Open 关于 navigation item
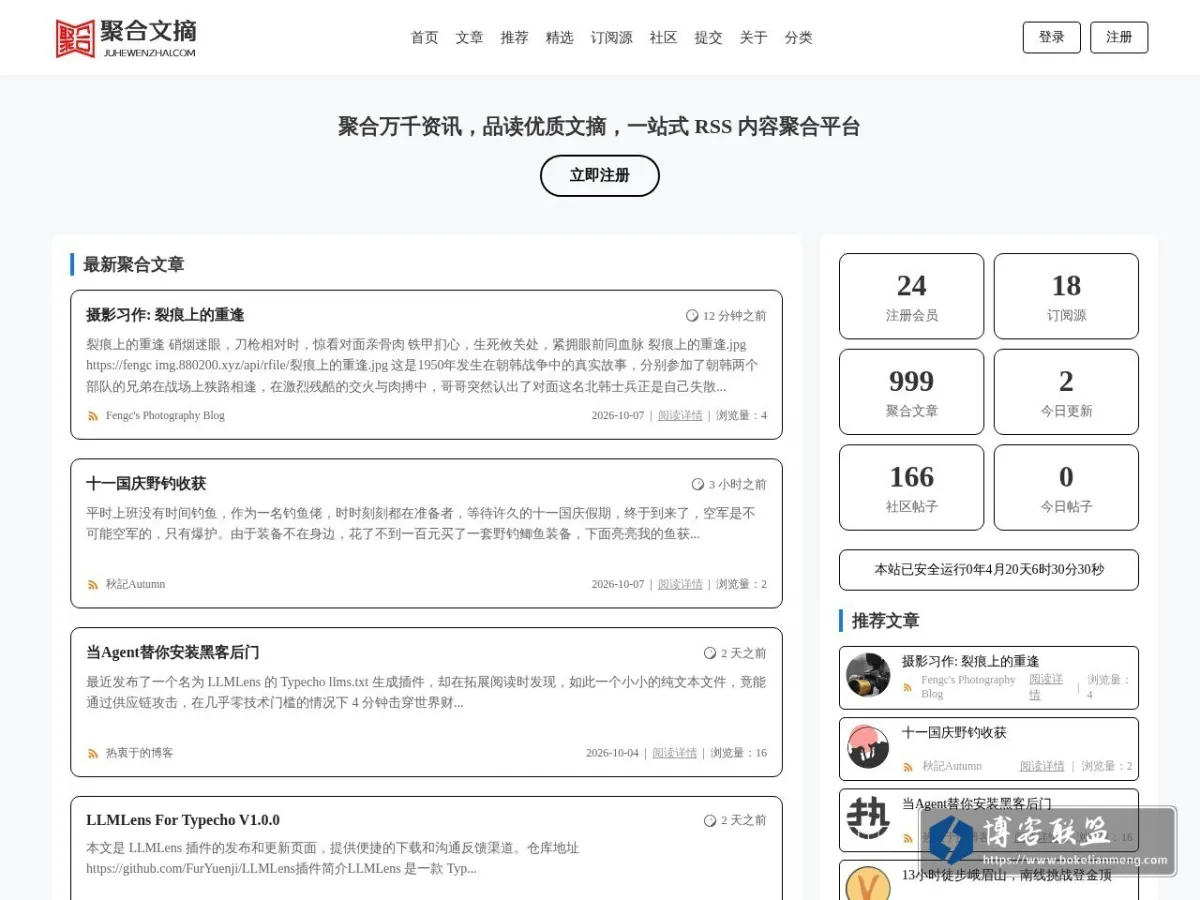Screen dimensions: 1200x900 (753, 38)
